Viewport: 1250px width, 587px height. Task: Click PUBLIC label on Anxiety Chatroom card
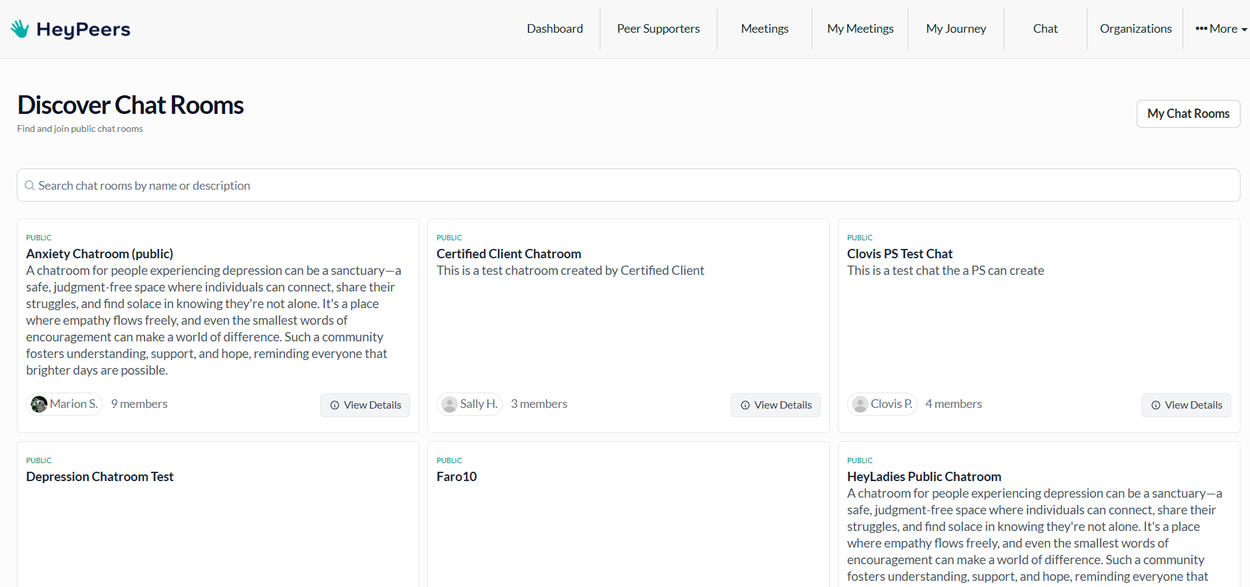(x=39, y=238)
